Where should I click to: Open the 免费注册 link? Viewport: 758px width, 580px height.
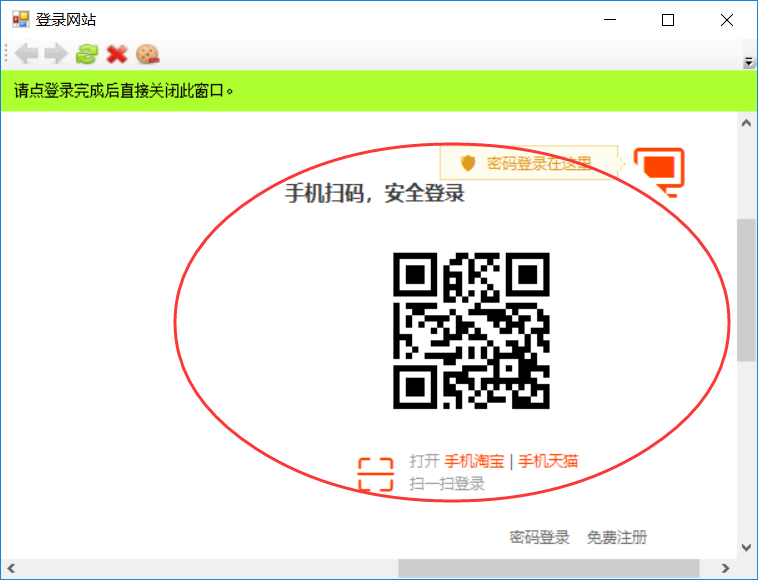point(617,537)
